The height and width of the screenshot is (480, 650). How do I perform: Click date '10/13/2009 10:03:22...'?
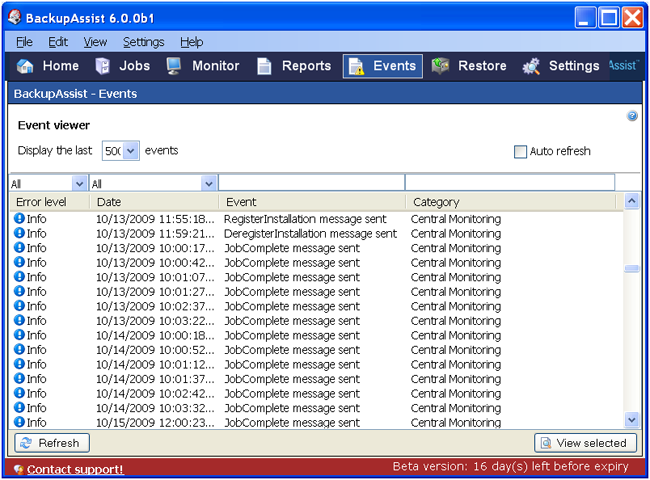[155, 320]
